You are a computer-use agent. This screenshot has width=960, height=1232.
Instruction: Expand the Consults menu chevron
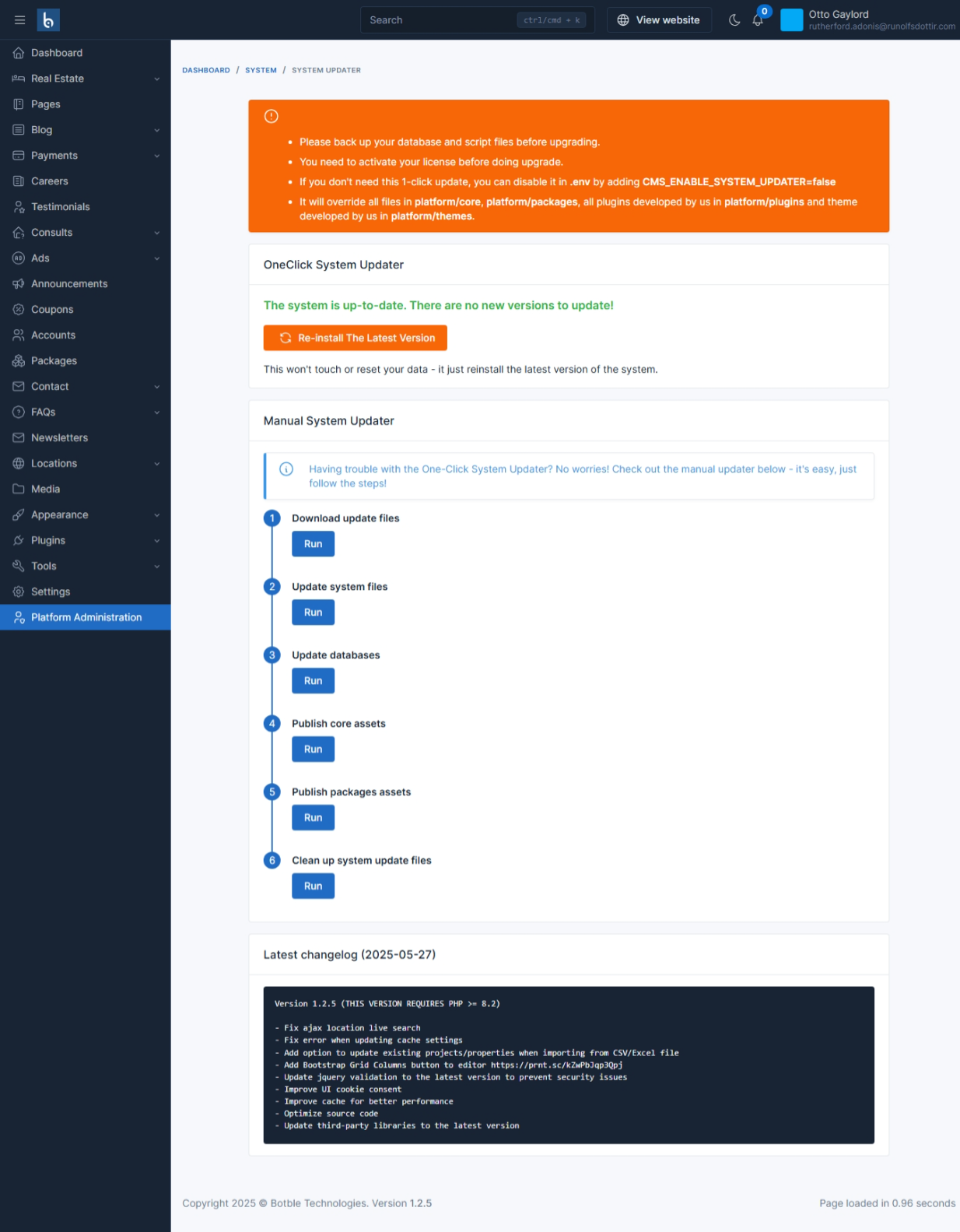click(x=157, y=233)
